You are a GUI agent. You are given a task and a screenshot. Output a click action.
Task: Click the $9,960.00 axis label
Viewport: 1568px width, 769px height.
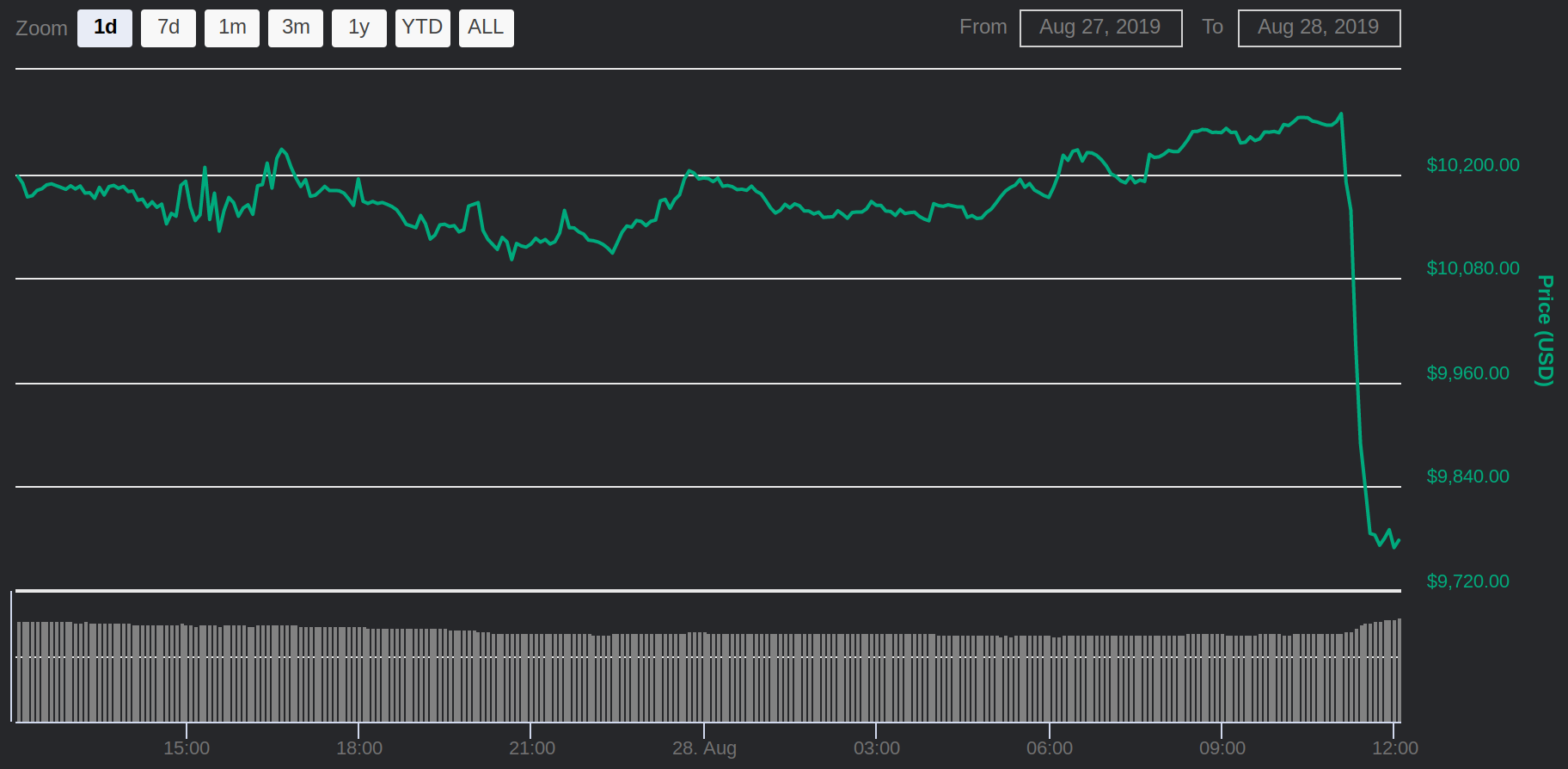coord(1467,373)
